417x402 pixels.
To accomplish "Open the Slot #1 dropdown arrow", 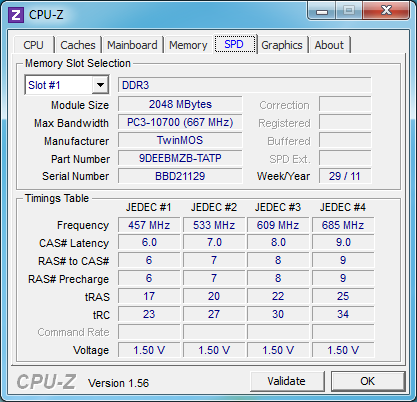I will [100, 85].
